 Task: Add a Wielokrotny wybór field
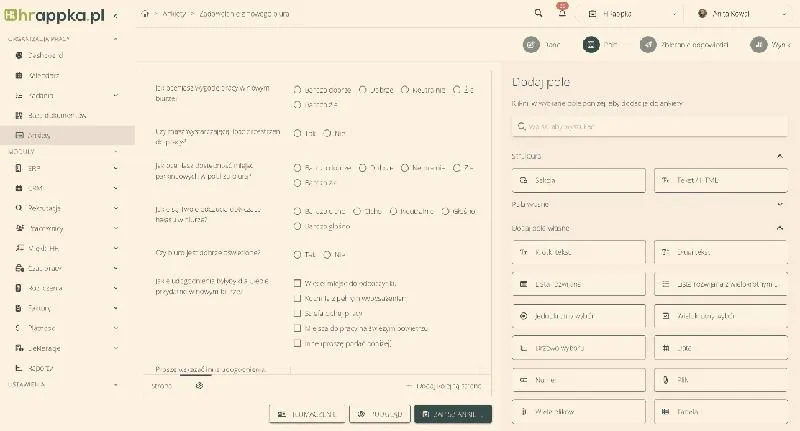[721, 316]
